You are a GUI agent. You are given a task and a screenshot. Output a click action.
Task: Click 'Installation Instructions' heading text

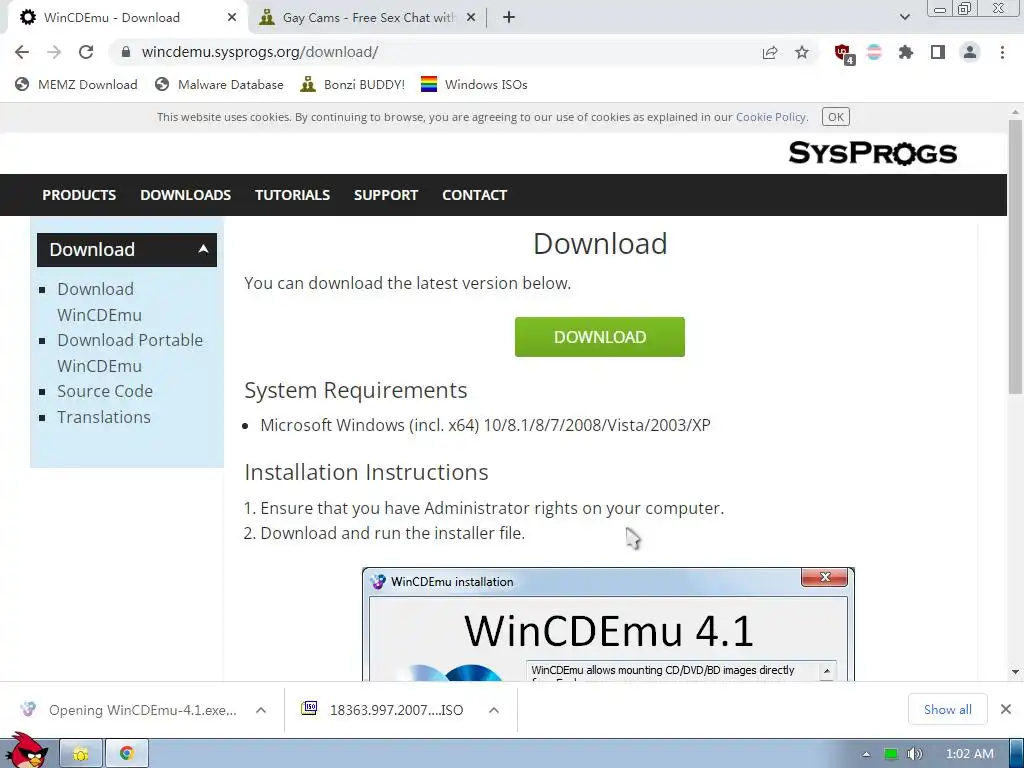366,472
